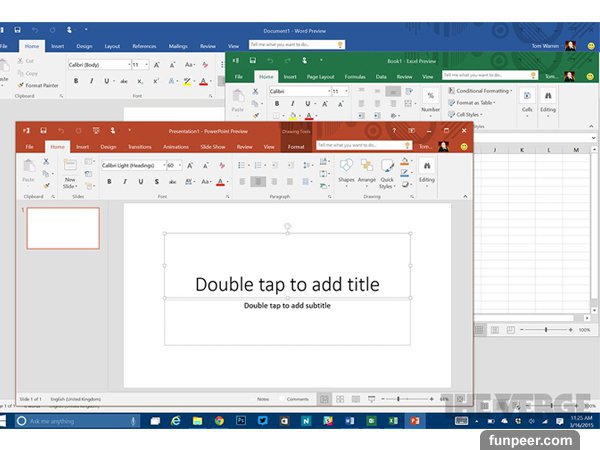Viewport: 600px width, 450px height.
Task: Click the Shapes gallery in PowerPoint ribbon
Action: pos(346,170)
